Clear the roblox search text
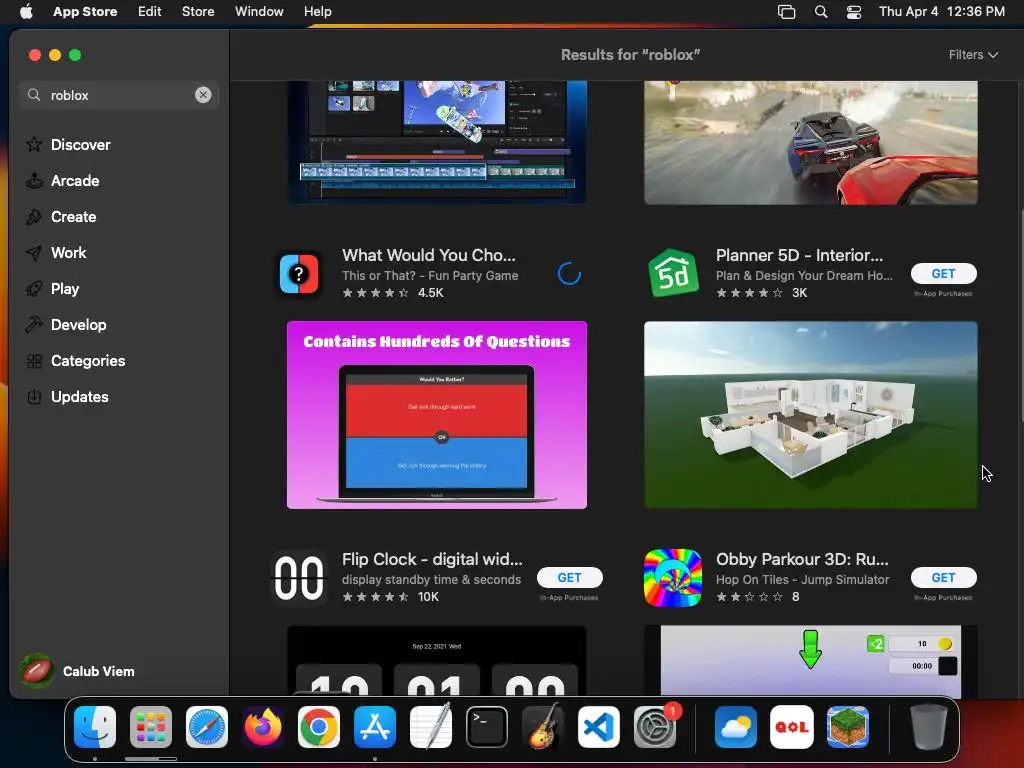Image resolution: width=1024 pixels, height=768 pixels. [x=203, y=95]
